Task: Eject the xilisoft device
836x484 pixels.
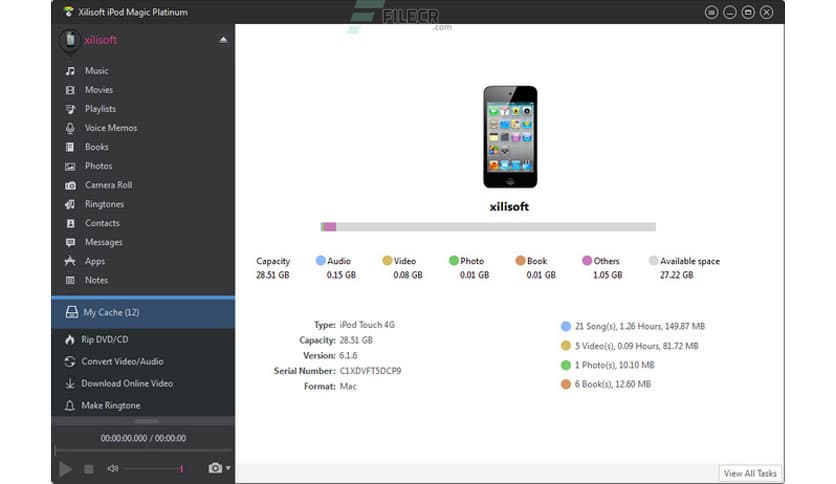Action: point(223,39)
